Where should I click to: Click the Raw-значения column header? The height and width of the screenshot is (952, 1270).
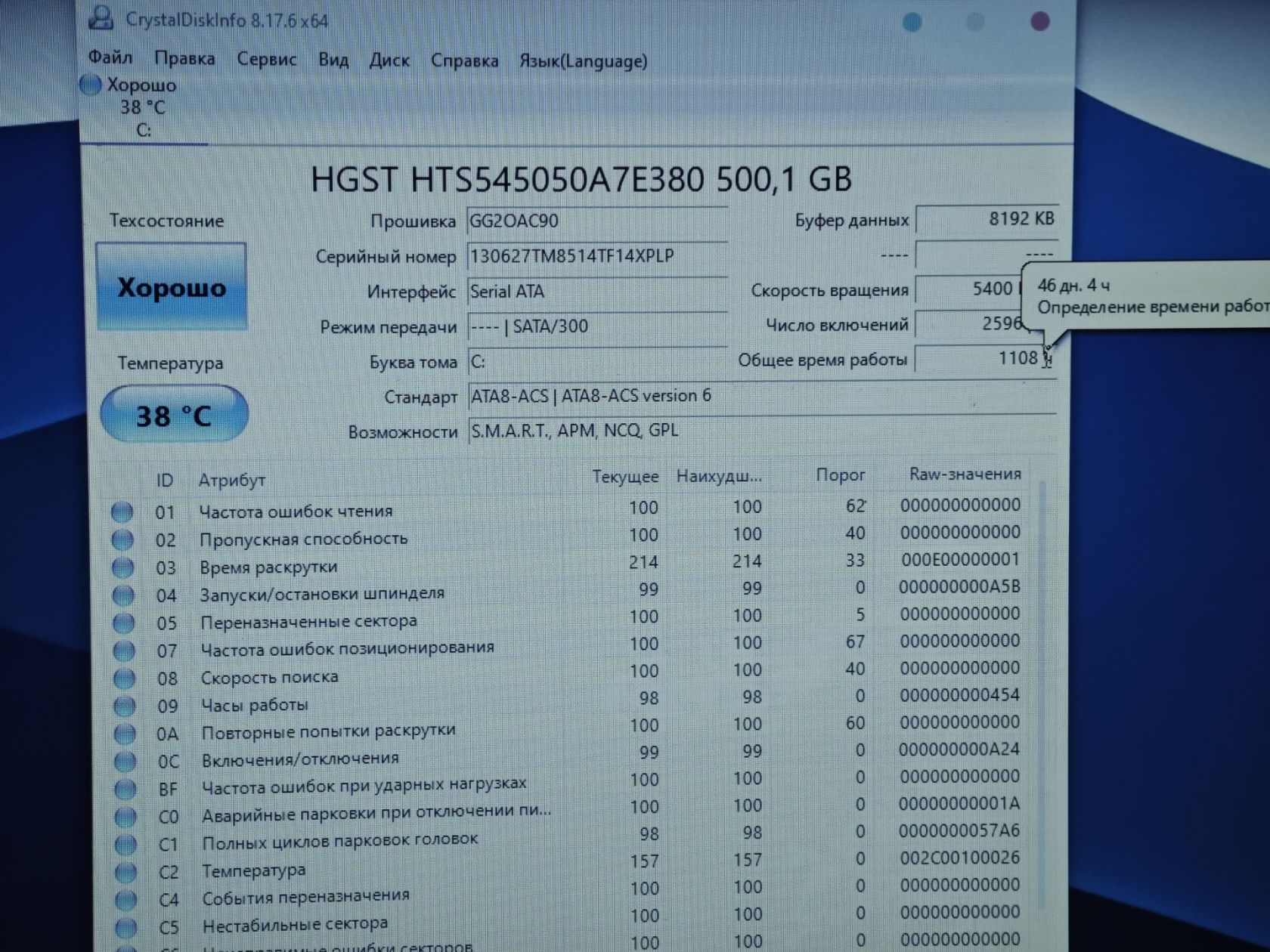coord(965,474)
